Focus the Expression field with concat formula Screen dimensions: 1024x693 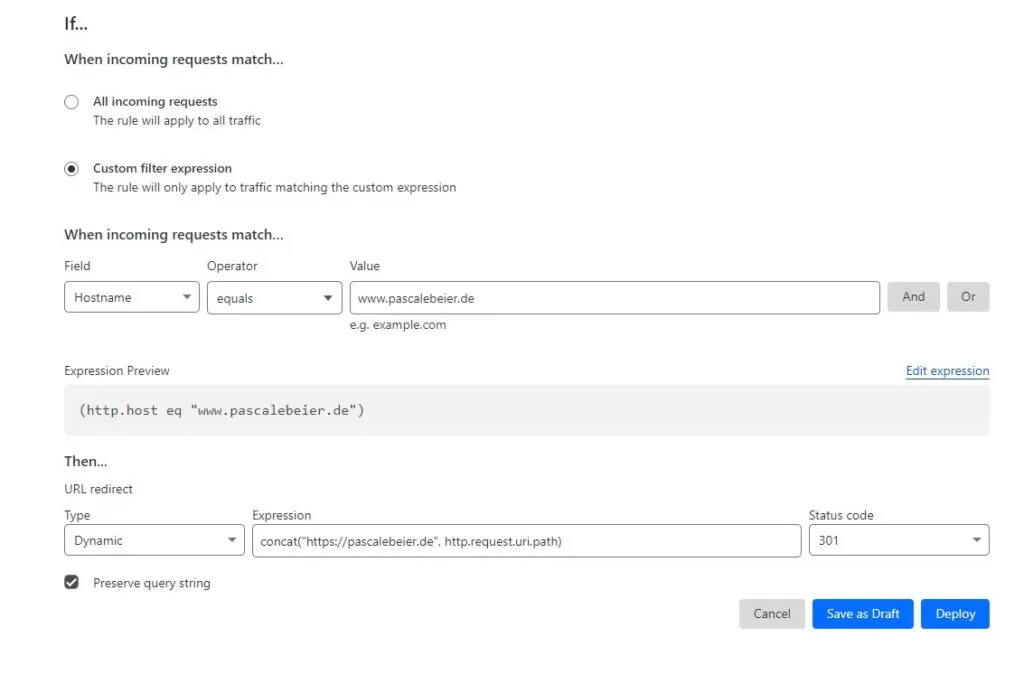point(526,541)
